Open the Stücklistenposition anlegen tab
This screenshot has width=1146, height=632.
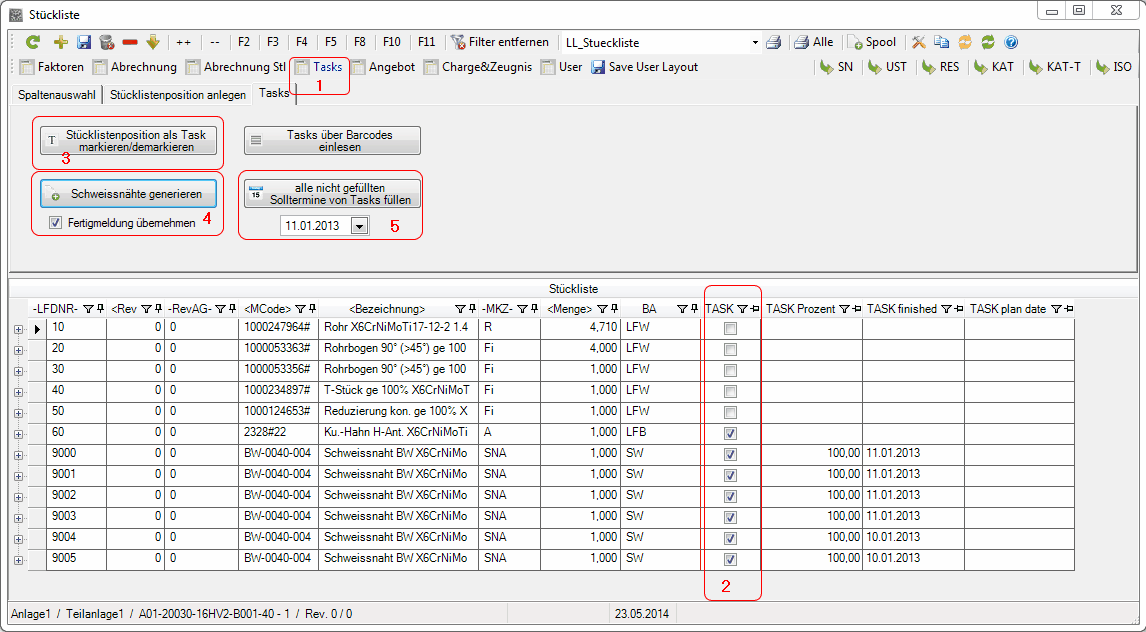(178, 94)
